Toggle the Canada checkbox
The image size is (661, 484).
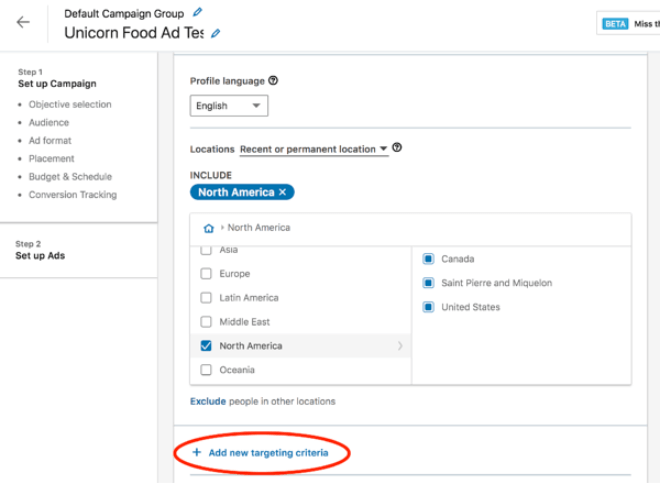tap(428, 258)
